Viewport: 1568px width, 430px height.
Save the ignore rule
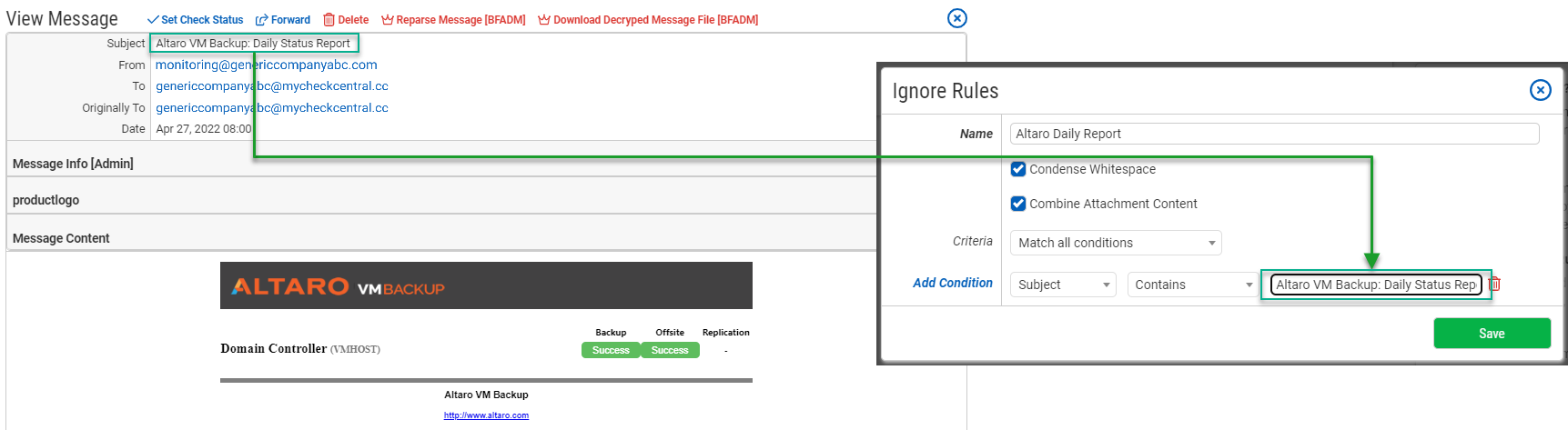1492,333
